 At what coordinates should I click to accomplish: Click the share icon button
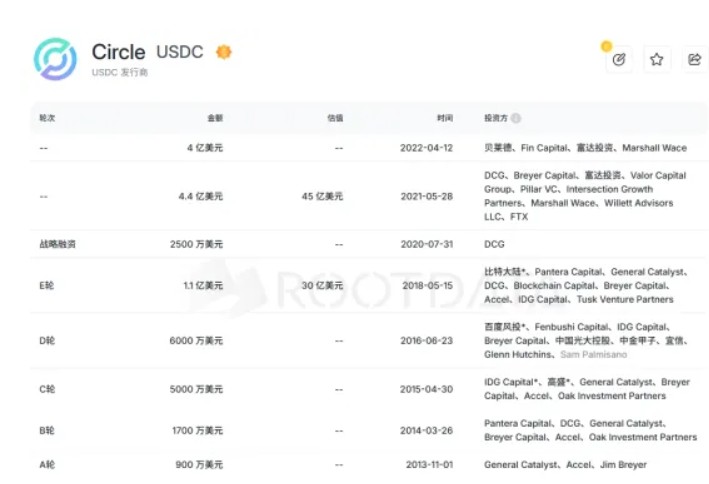click(x=694, y=59)
